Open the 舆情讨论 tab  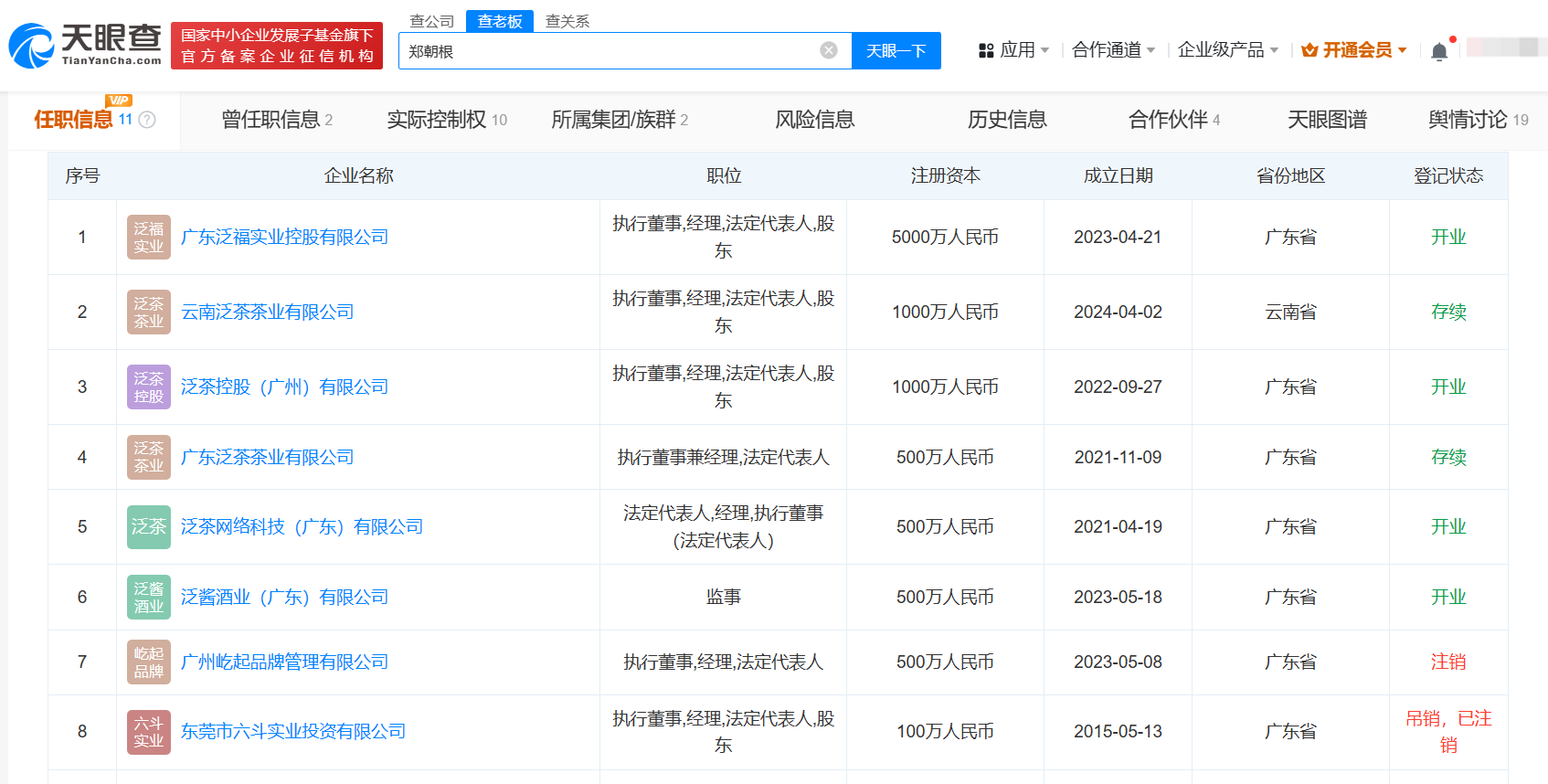1478,120
